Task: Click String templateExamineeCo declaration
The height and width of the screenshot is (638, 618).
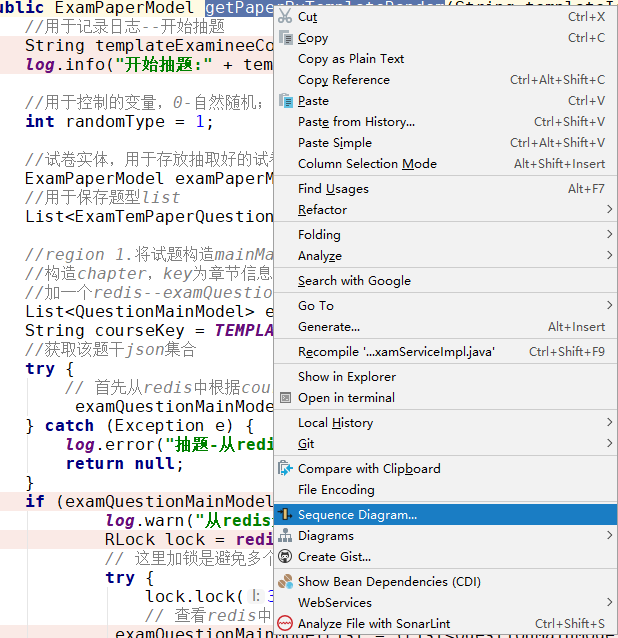Action: click(x=149, y=46)
